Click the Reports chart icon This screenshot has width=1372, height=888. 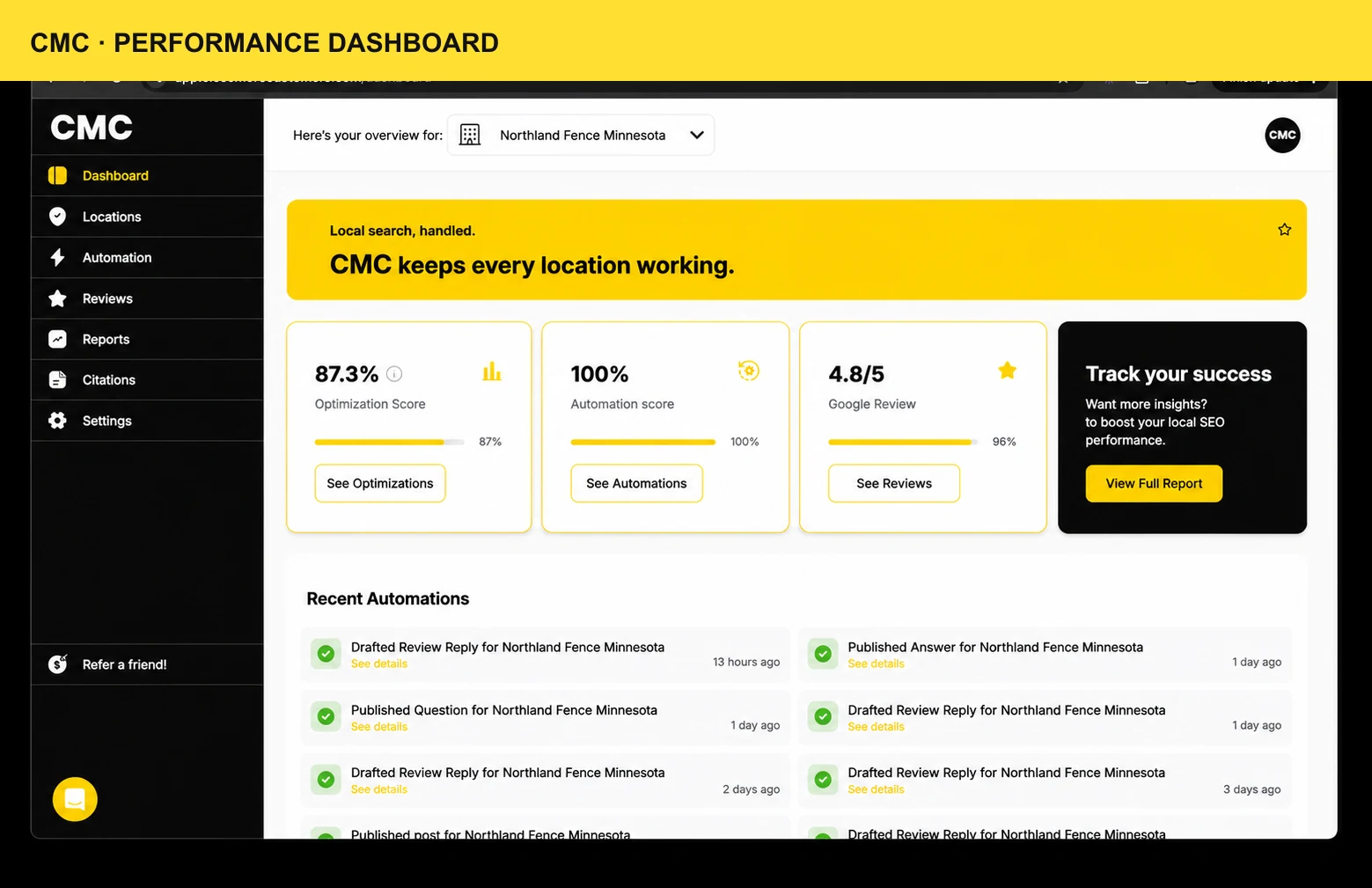(57, 339)
